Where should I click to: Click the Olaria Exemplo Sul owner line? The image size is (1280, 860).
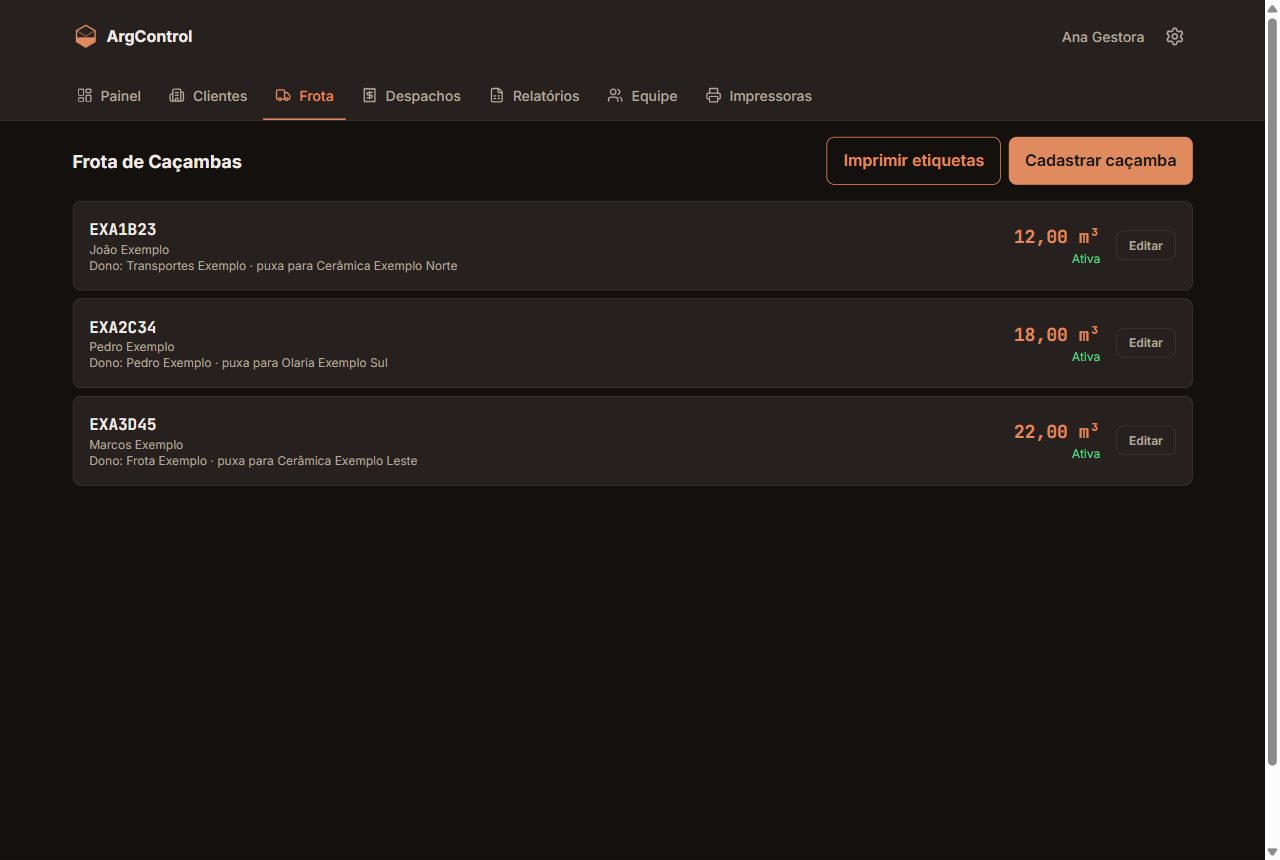coord(238,363)
